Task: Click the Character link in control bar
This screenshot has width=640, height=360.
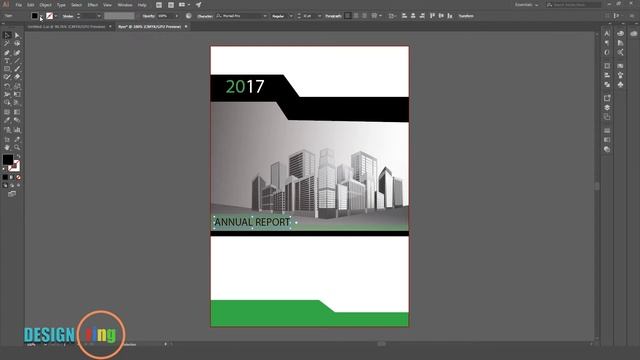Action: tap(204, 16)
